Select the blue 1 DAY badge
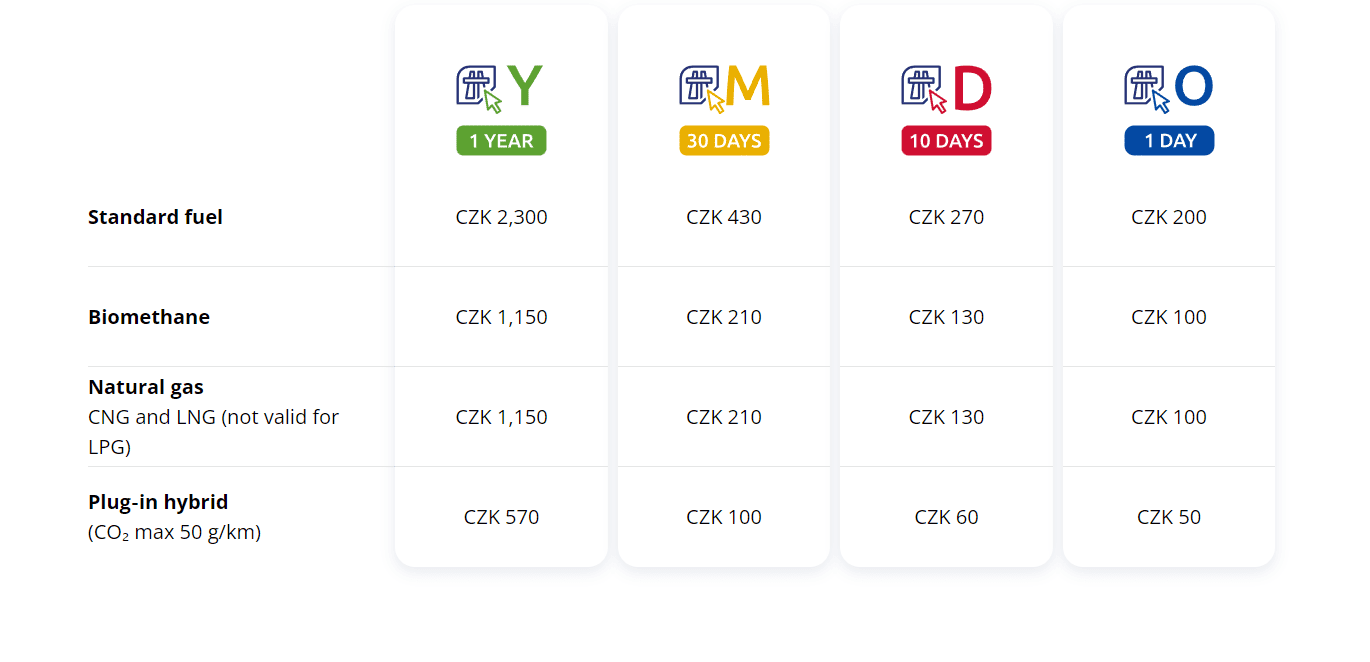Image resolution: width=1370 pixels, height=662 pixels. (x=1169, y=141)
